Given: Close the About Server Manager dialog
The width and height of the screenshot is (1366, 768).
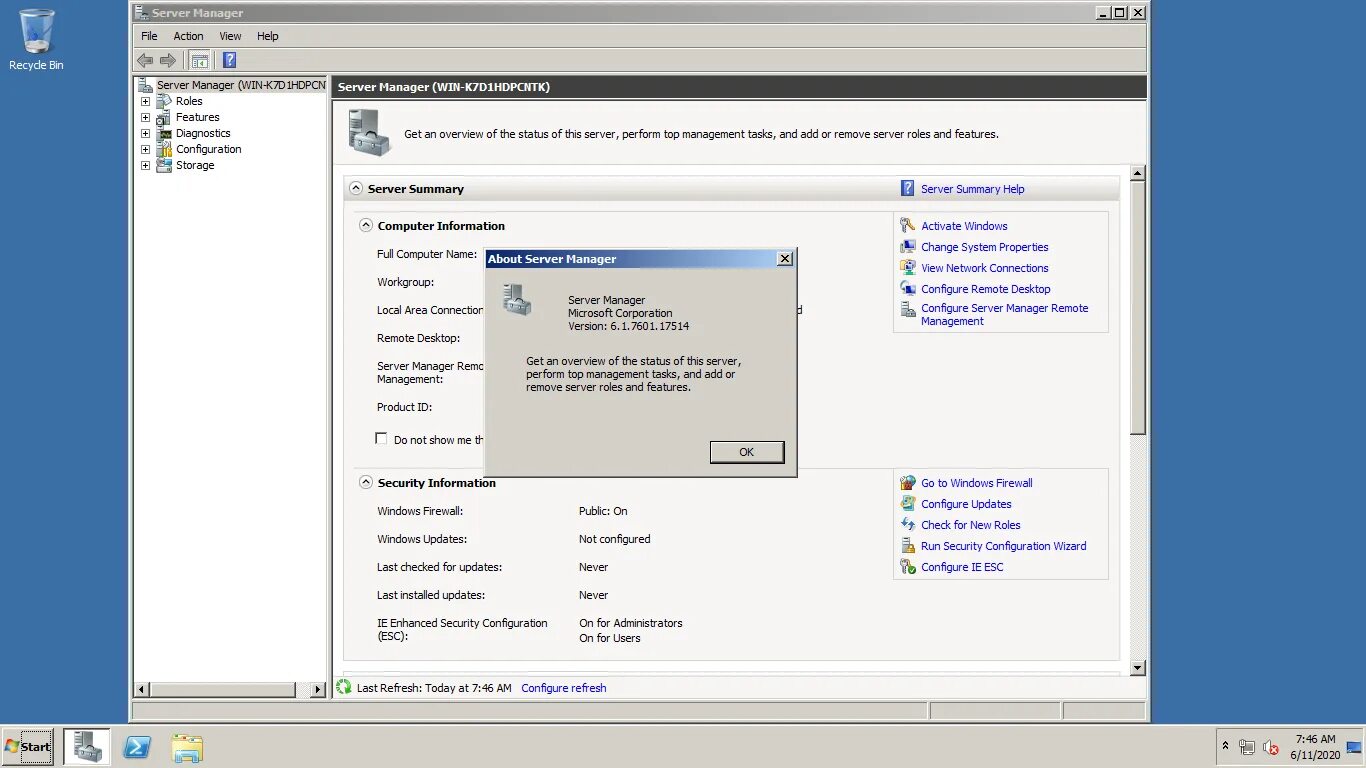Looking at the screenshot, I should point(785,259).
